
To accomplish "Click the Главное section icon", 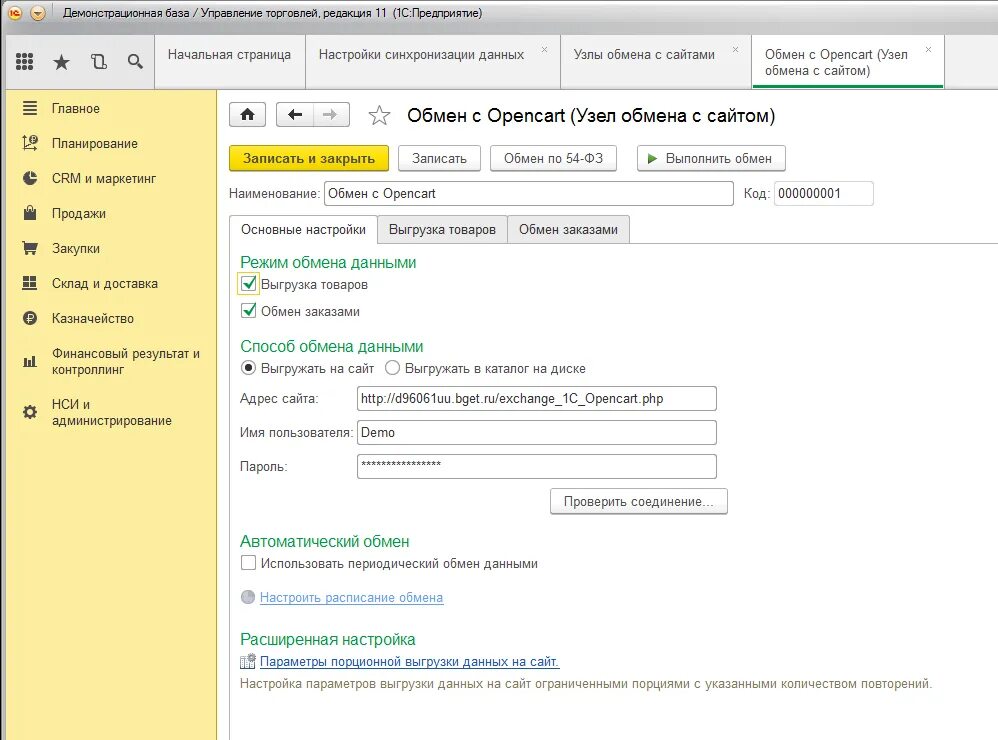I will [30, 108].
